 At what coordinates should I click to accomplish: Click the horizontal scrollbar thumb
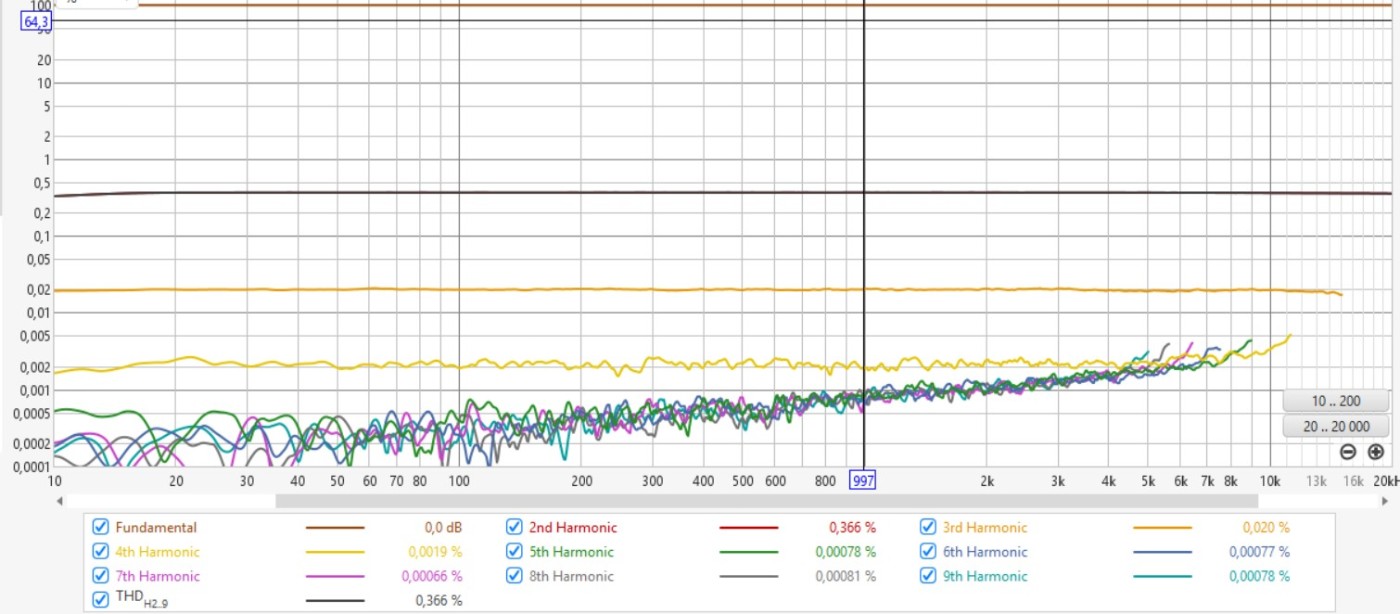[x=766, y=501]
